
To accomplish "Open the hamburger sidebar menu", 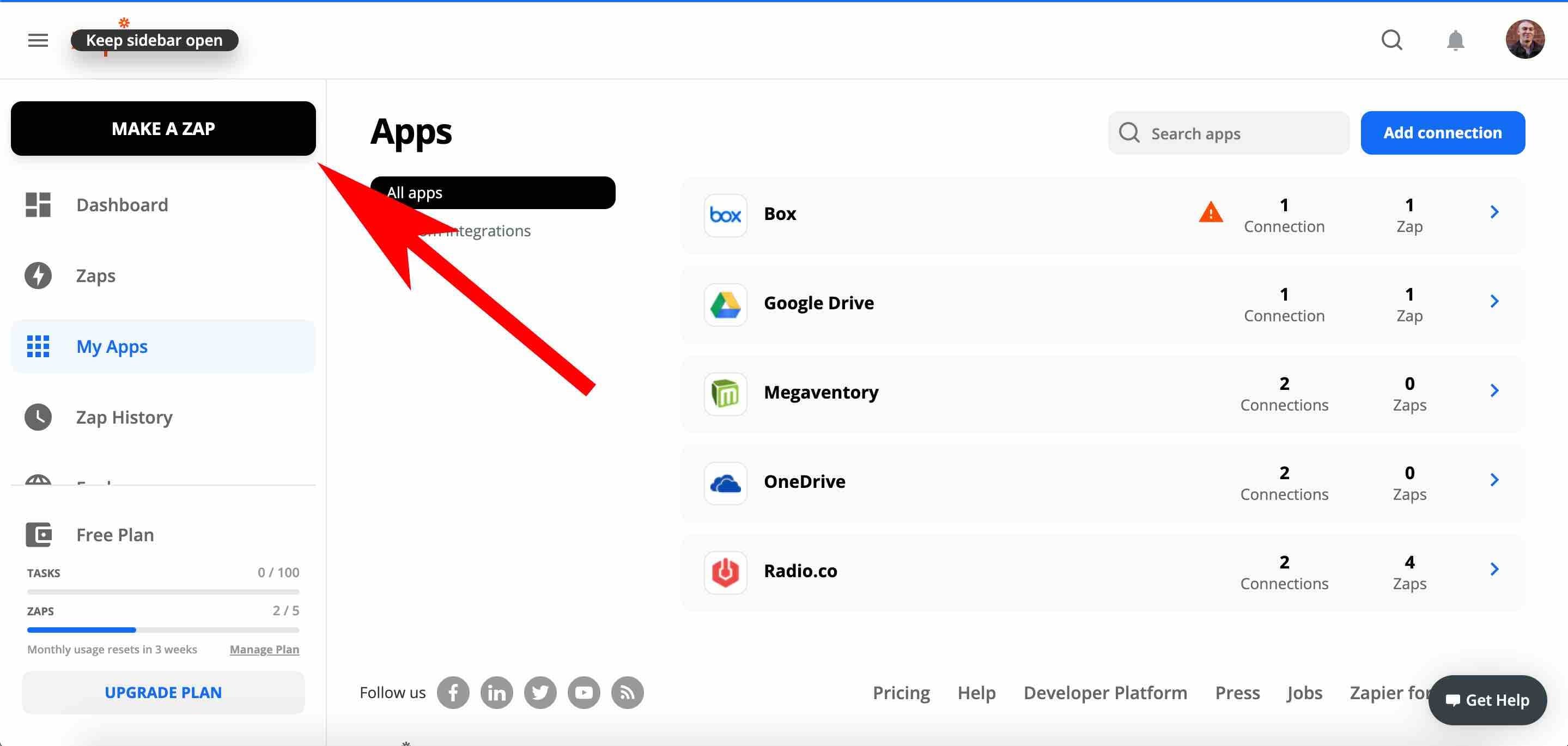I will click(x=37, y=40).
